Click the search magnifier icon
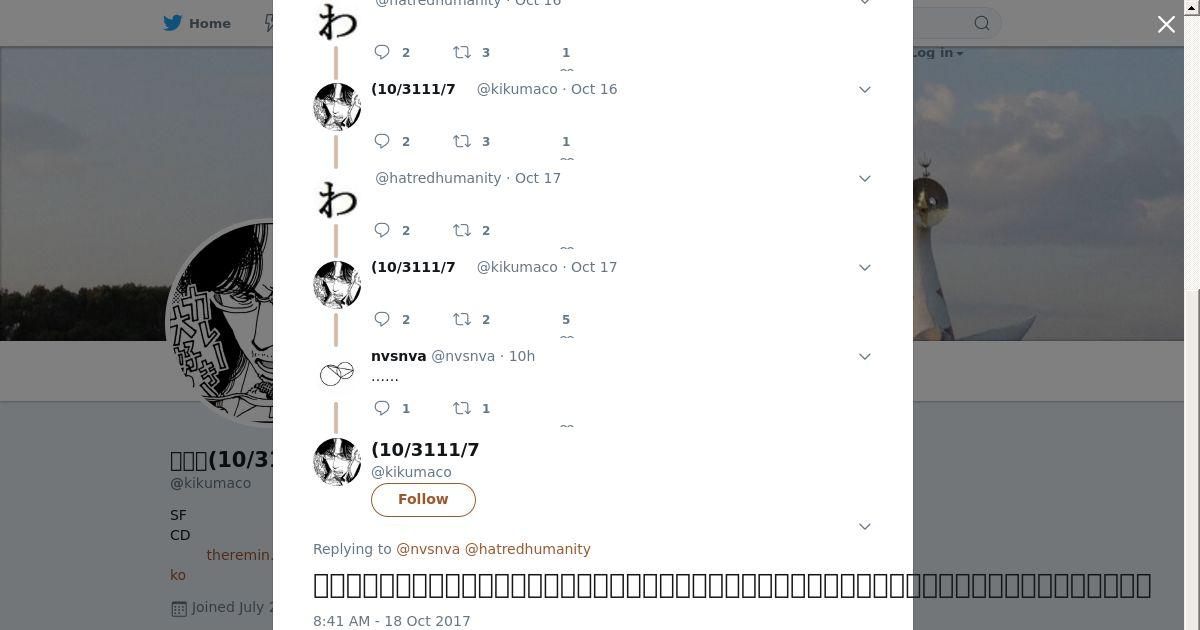Image resolution: width=1200 pixels, height=630 pixels. [x=982, y=23]
